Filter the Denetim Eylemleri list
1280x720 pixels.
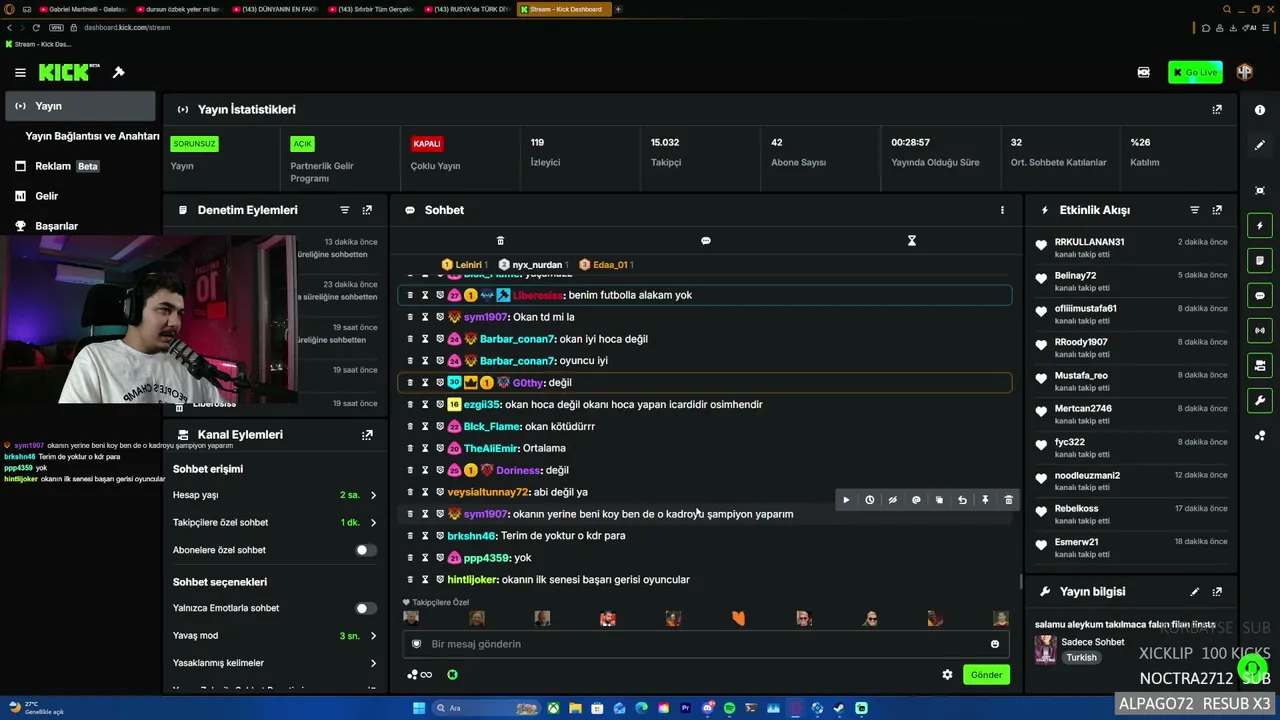(x=345, y=210)
